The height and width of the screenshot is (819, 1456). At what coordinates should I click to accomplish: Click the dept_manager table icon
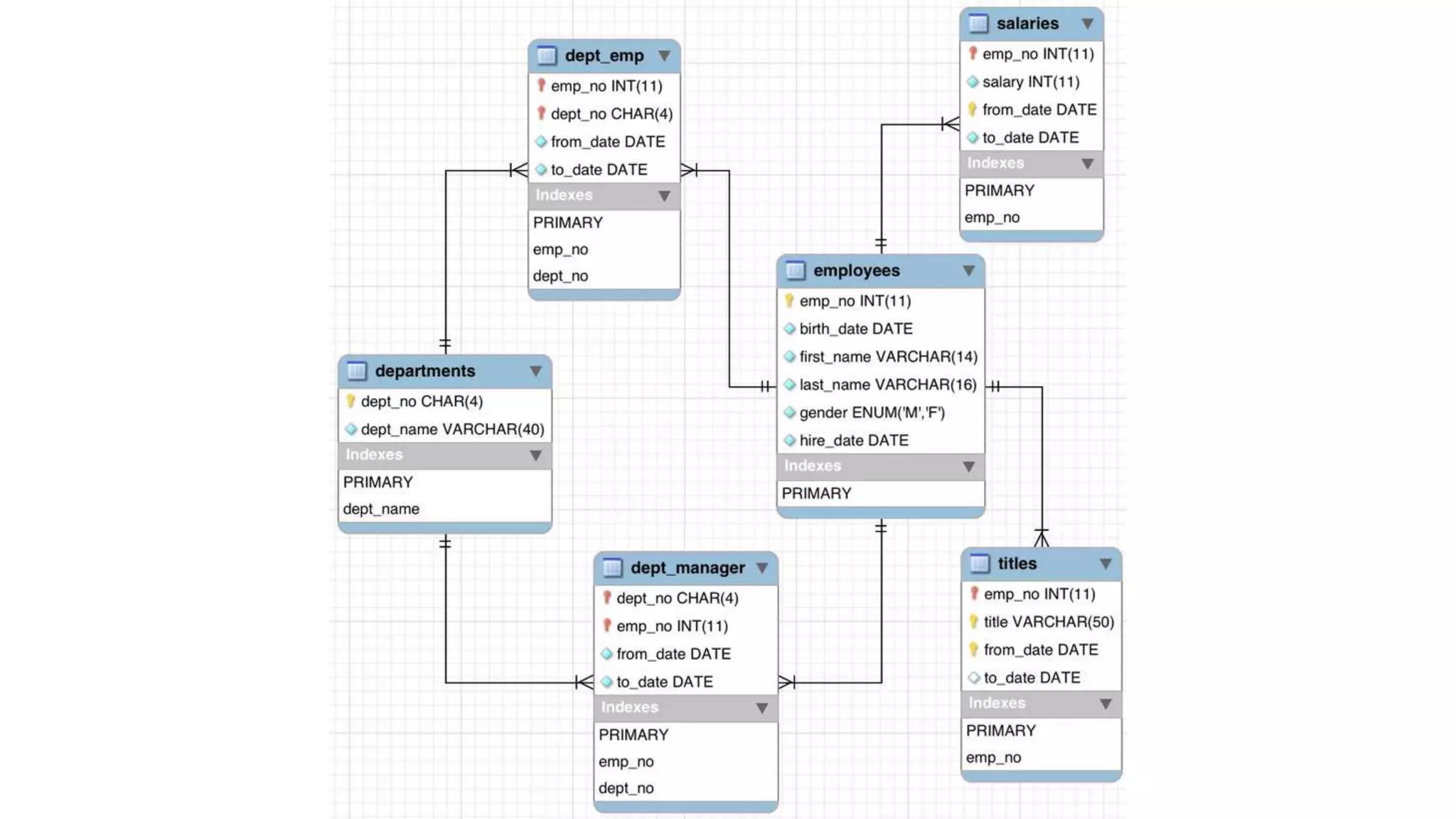click(612, 568)
